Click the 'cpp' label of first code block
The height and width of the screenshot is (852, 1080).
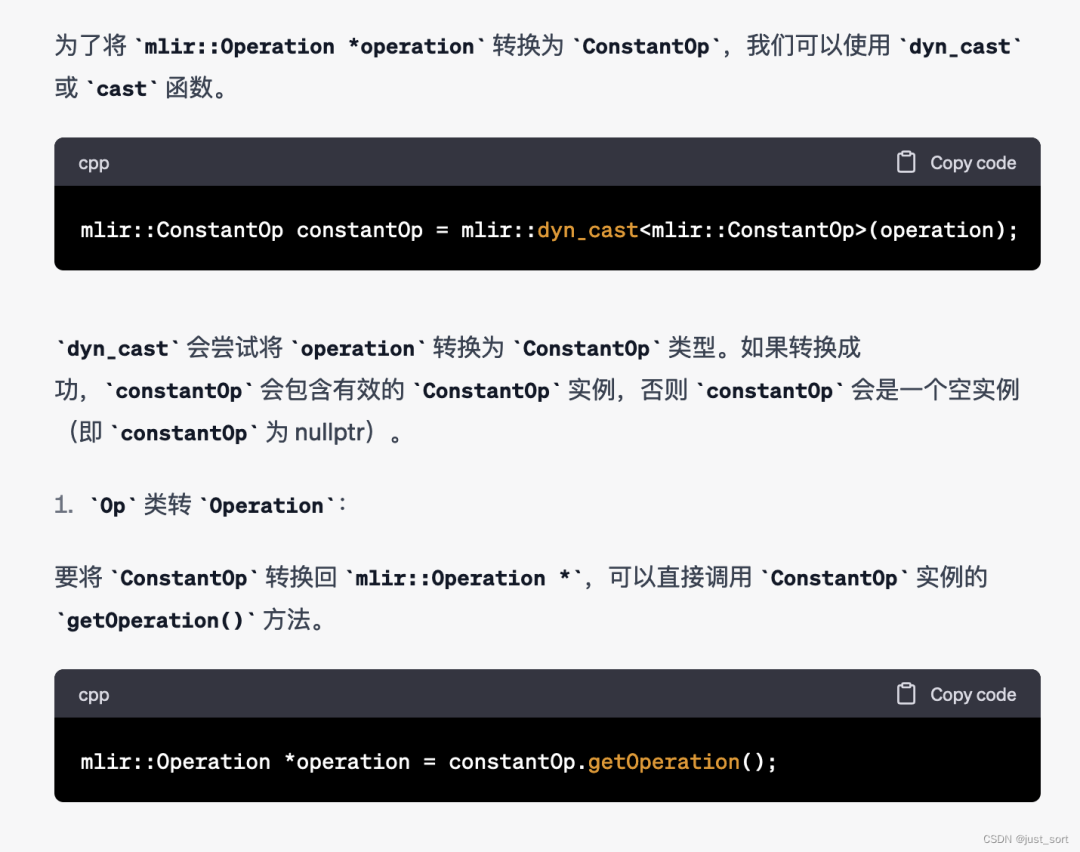pyautogui.click(x=94, y=164)
